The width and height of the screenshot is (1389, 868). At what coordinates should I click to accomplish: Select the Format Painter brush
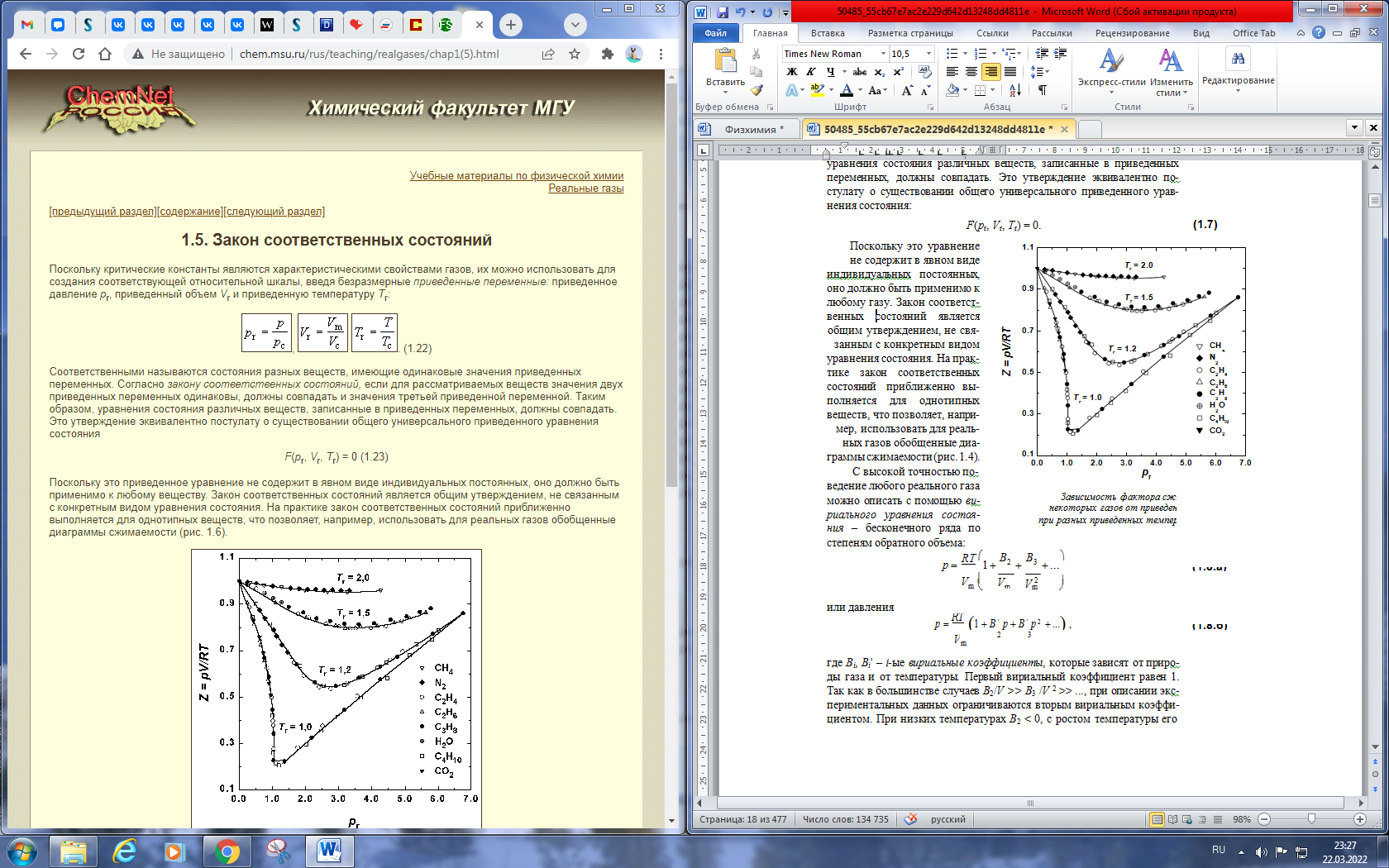pos(756,90)
